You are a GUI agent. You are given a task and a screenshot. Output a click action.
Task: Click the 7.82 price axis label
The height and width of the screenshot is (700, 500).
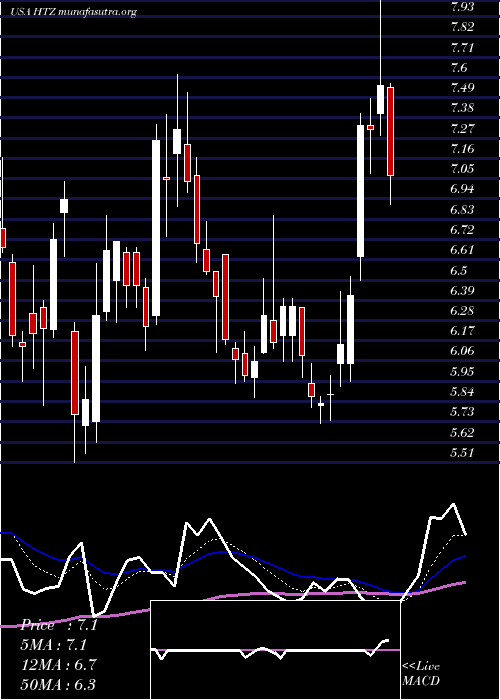point(462,27)
